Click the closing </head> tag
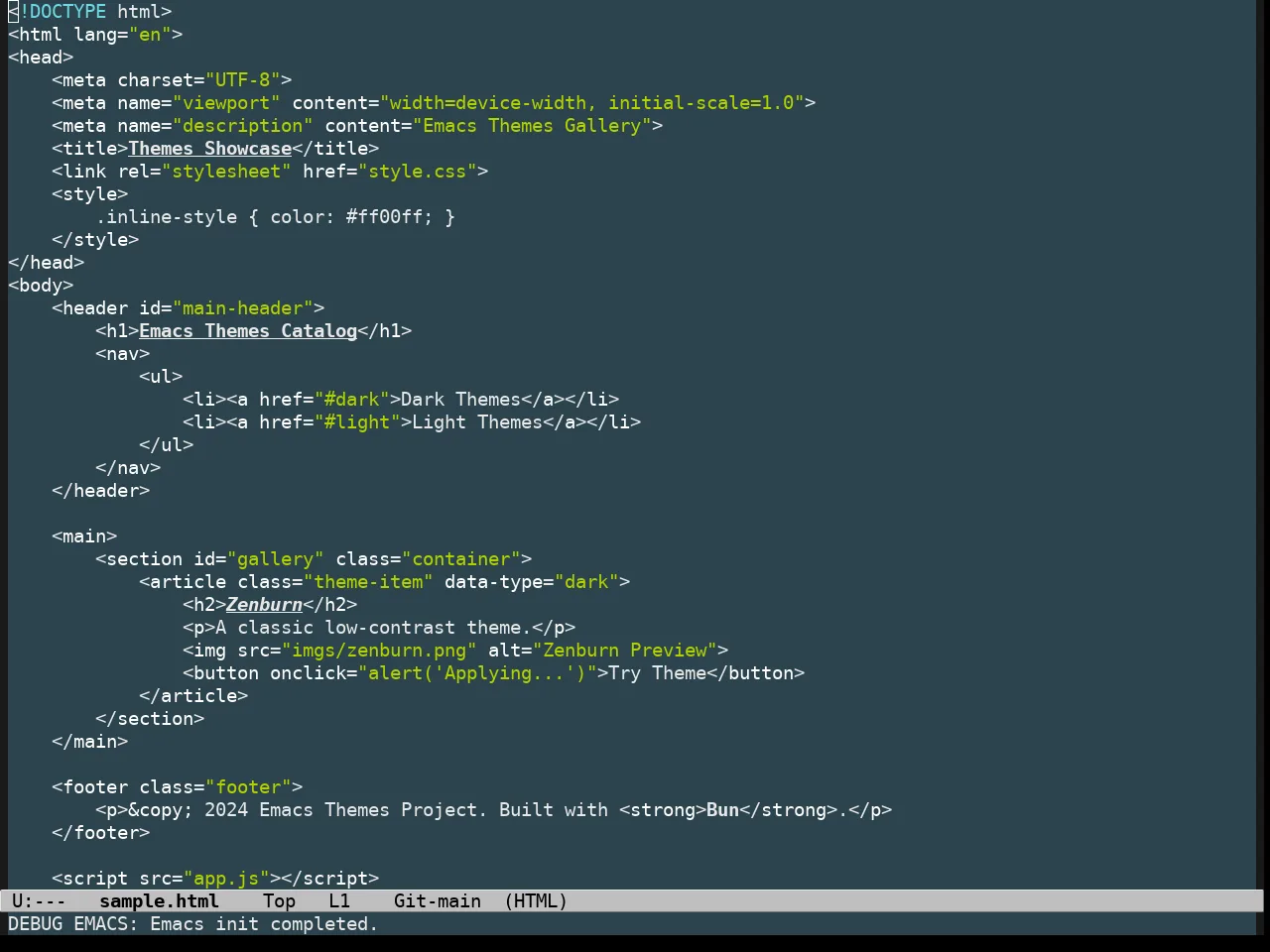The height and width of the screenshot is (952, 1270). click(47, 263)
